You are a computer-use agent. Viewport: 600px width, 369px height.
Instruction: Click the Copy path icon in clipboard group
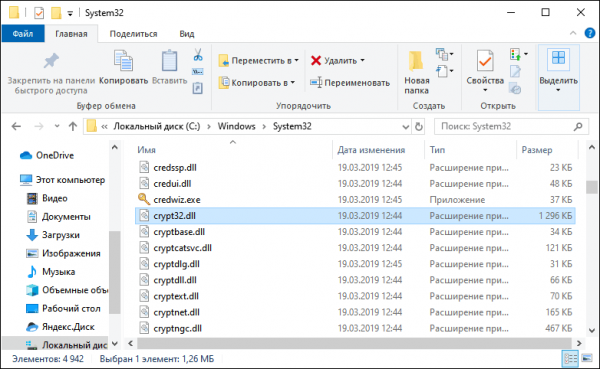point(198,72)
